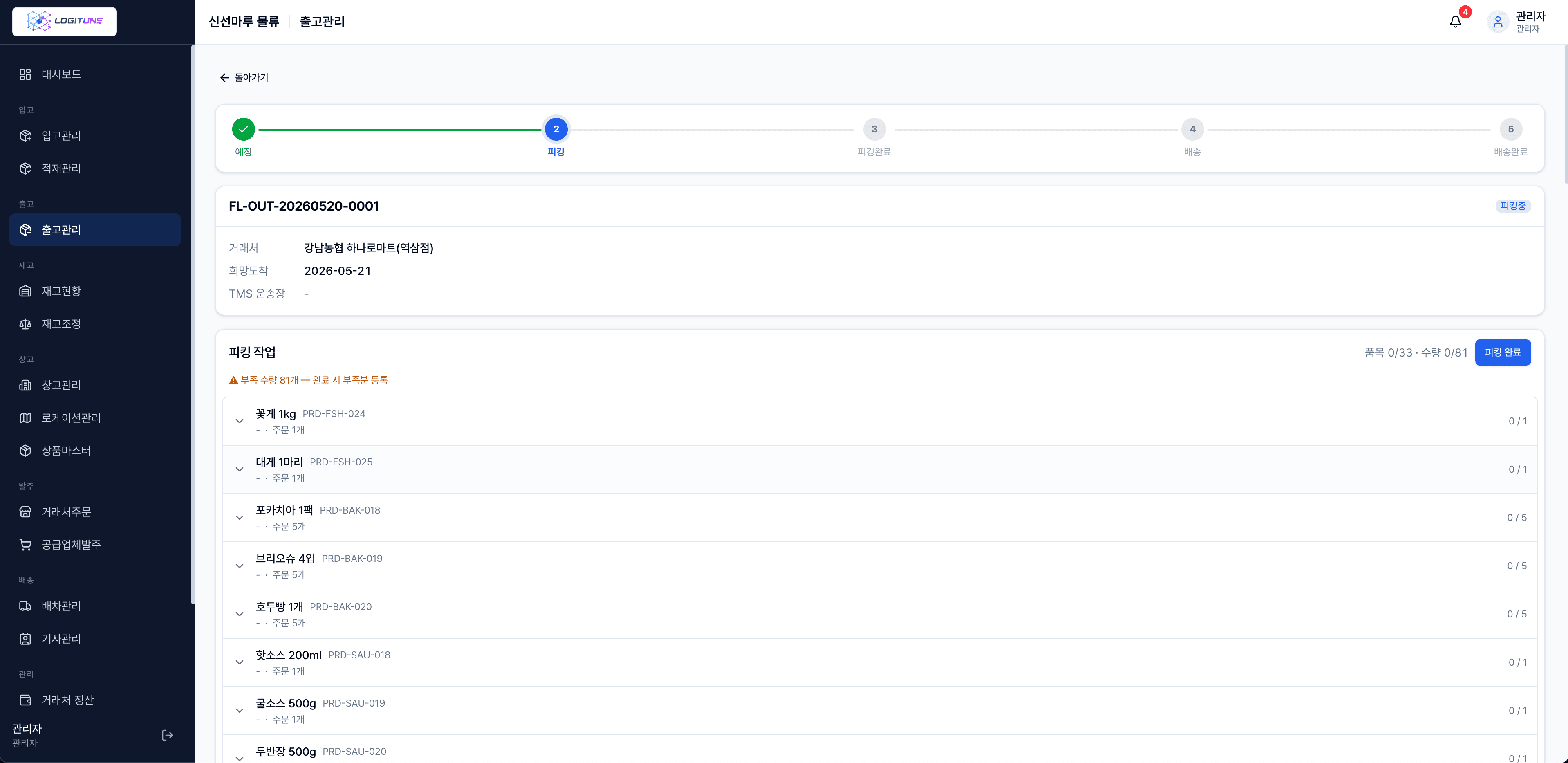Click the logout icon in sidebar footer

click(x=168, y=735)
